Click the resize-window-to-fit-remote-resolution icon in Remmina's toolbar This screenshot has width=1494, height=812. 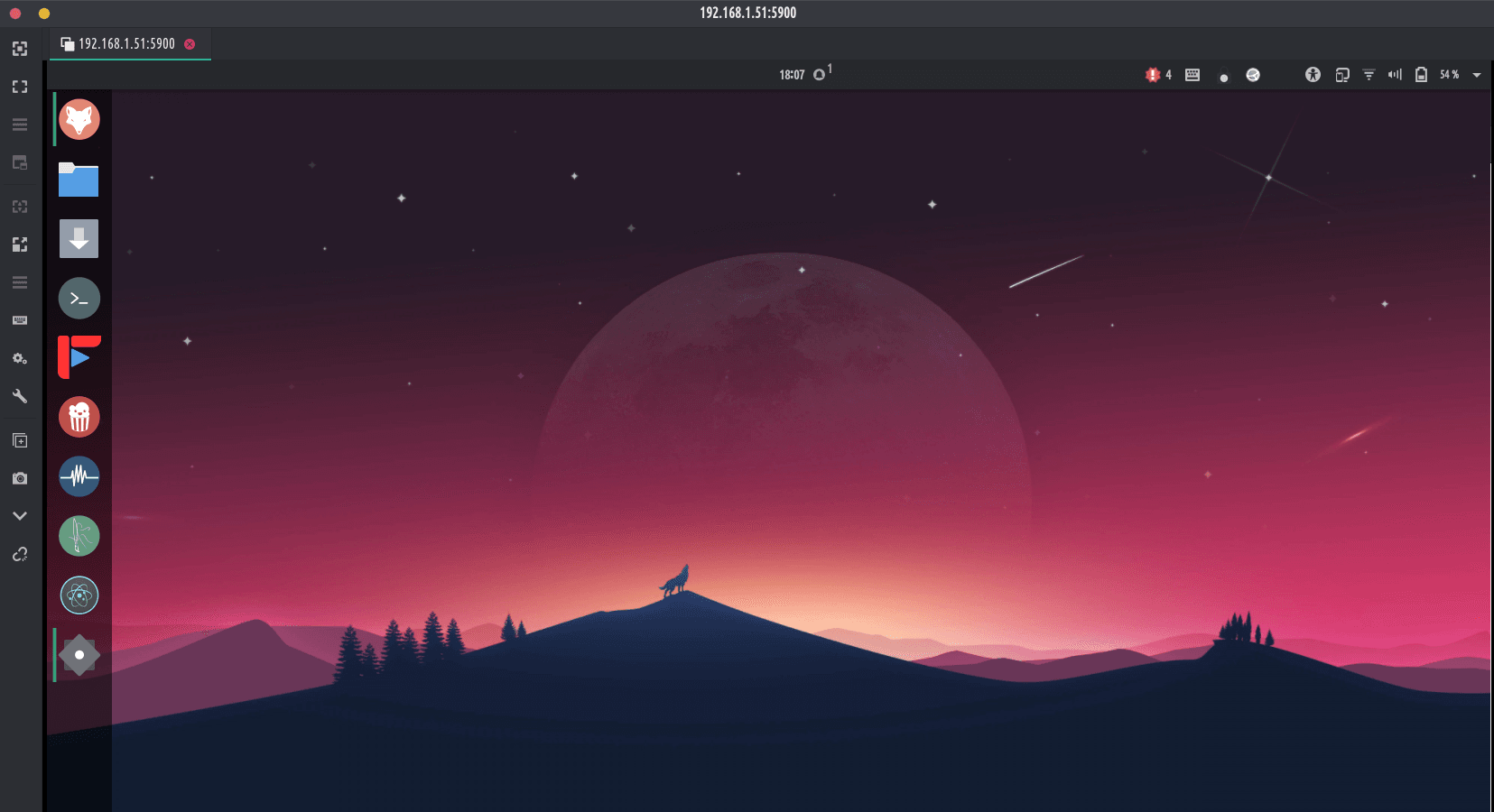(x=20, y=49)
